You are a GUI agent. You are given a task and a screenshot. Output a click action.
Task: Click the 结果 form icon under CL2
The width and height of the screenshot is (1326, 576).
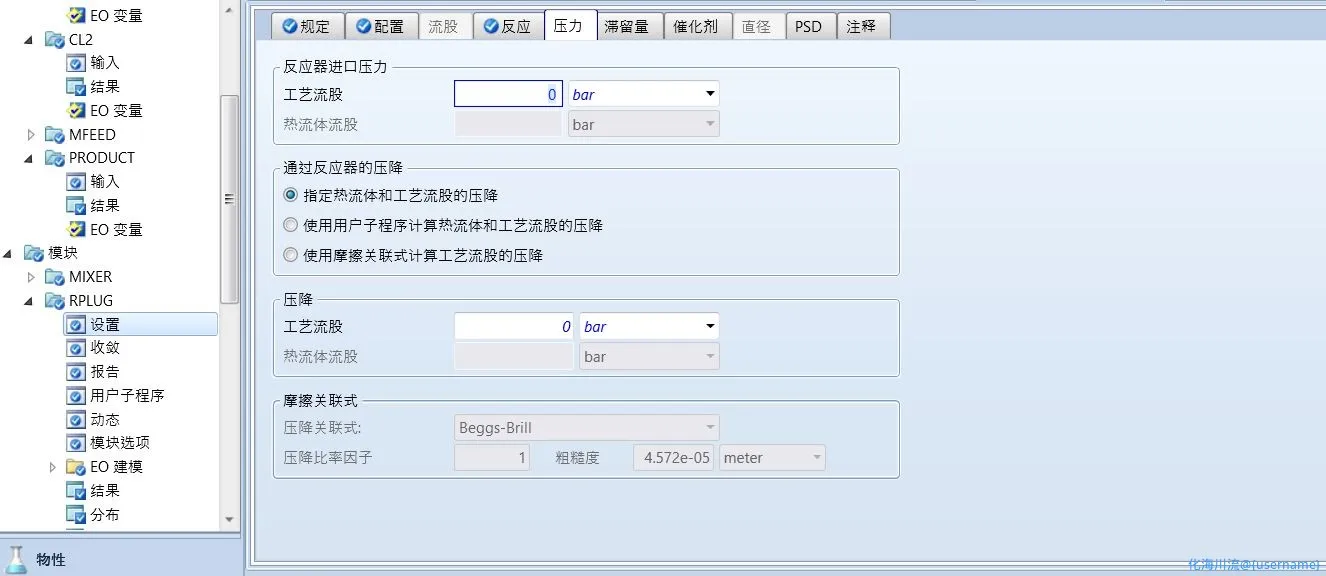pyautogui.click(x=76, y=87)
